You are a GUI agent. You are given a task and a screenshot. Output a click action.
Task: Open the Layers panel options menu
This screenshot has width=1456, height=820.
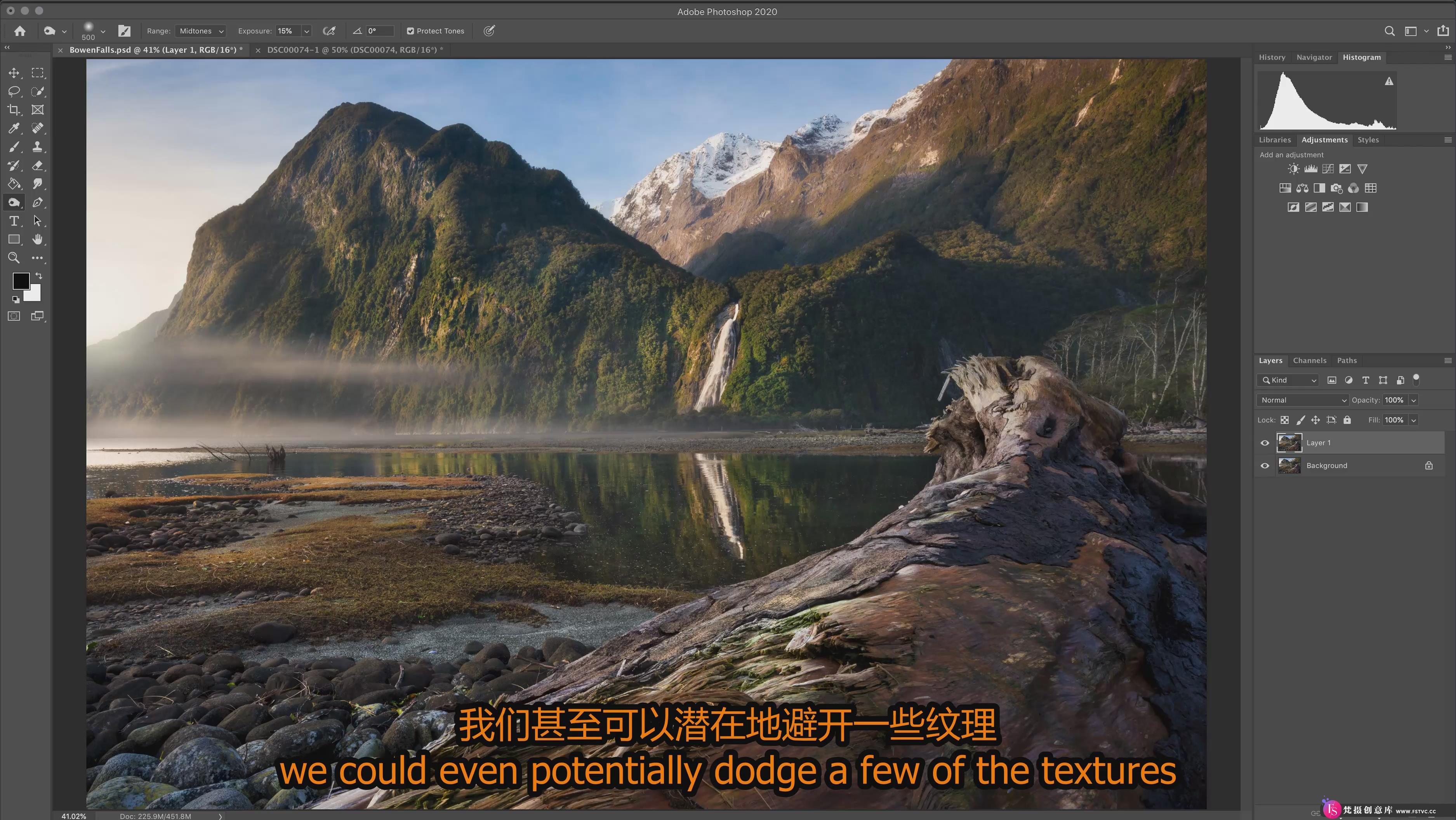coord(1448,360)
